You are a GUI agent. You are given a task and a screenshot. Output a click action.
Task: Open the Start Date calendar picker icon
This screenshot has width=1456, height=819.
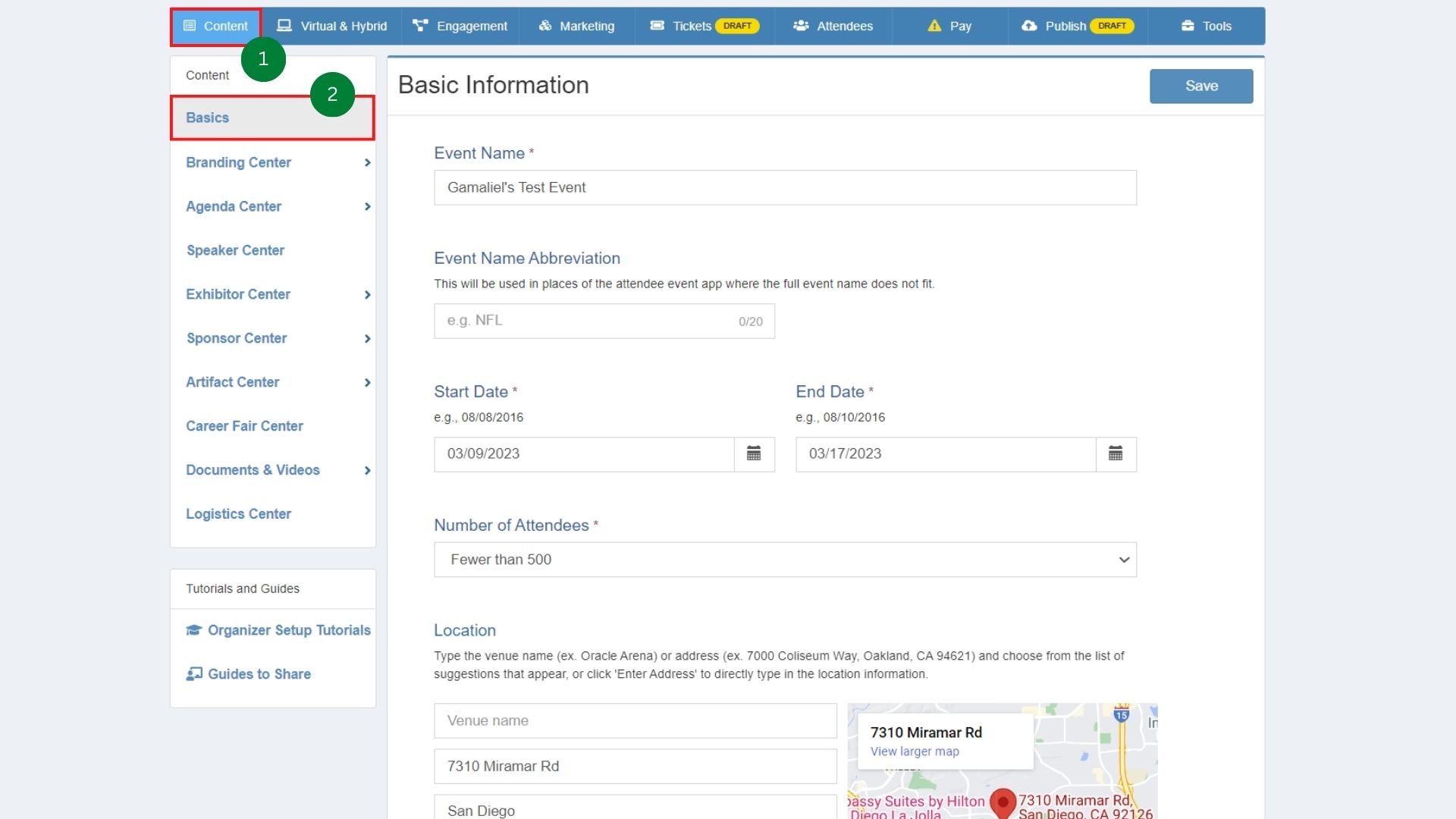coord(754,453)
